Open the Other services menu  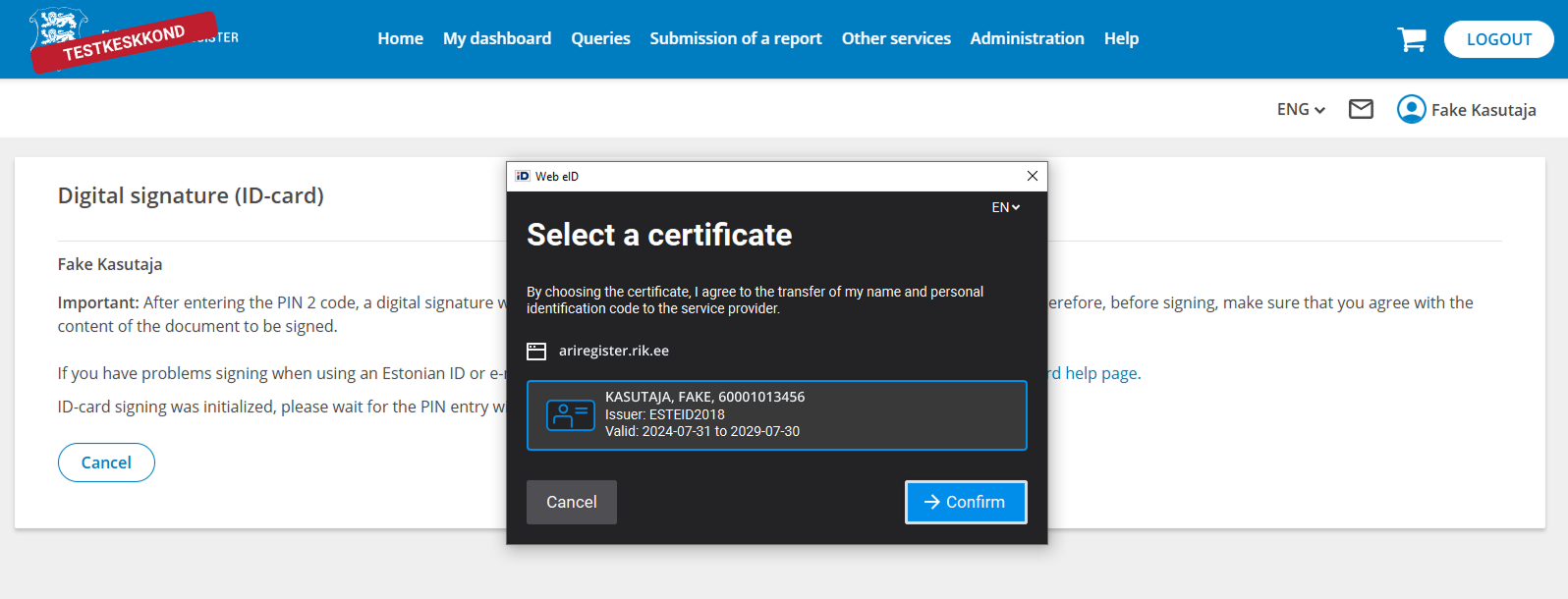click(896, 38)
